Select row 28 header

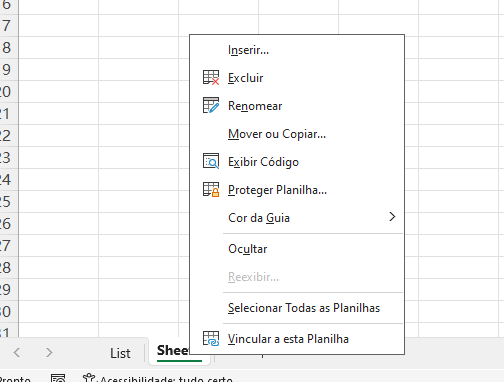(x=9, y=268)
